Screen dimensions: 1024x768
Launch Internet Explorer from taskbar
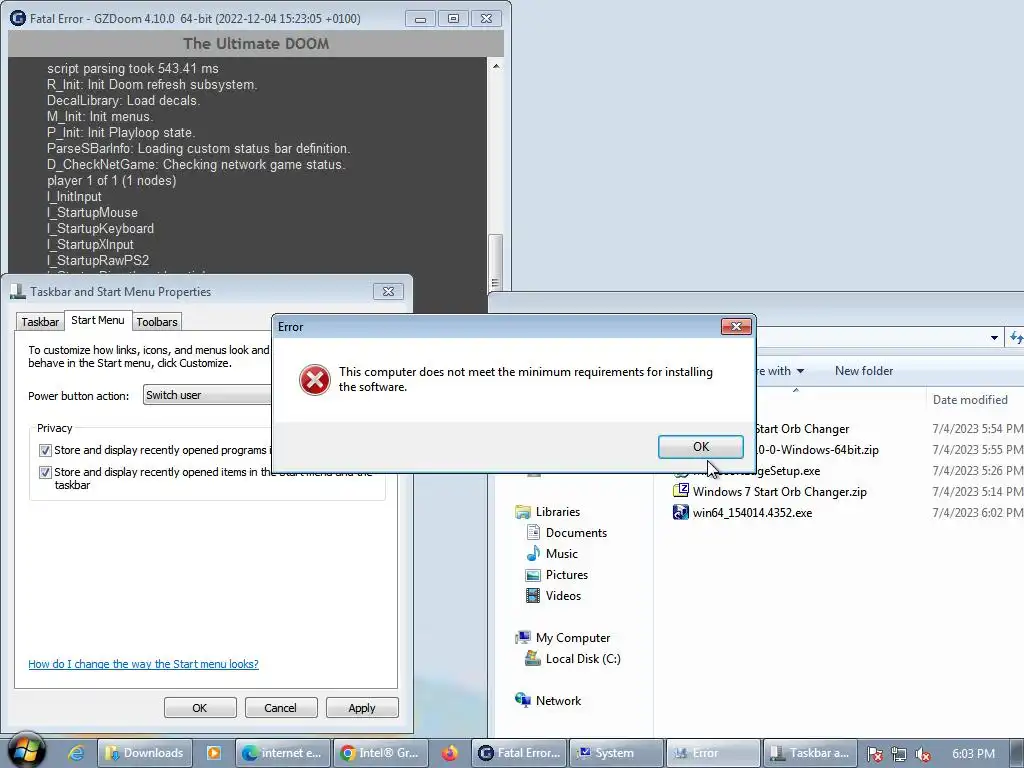click(76, 753)
